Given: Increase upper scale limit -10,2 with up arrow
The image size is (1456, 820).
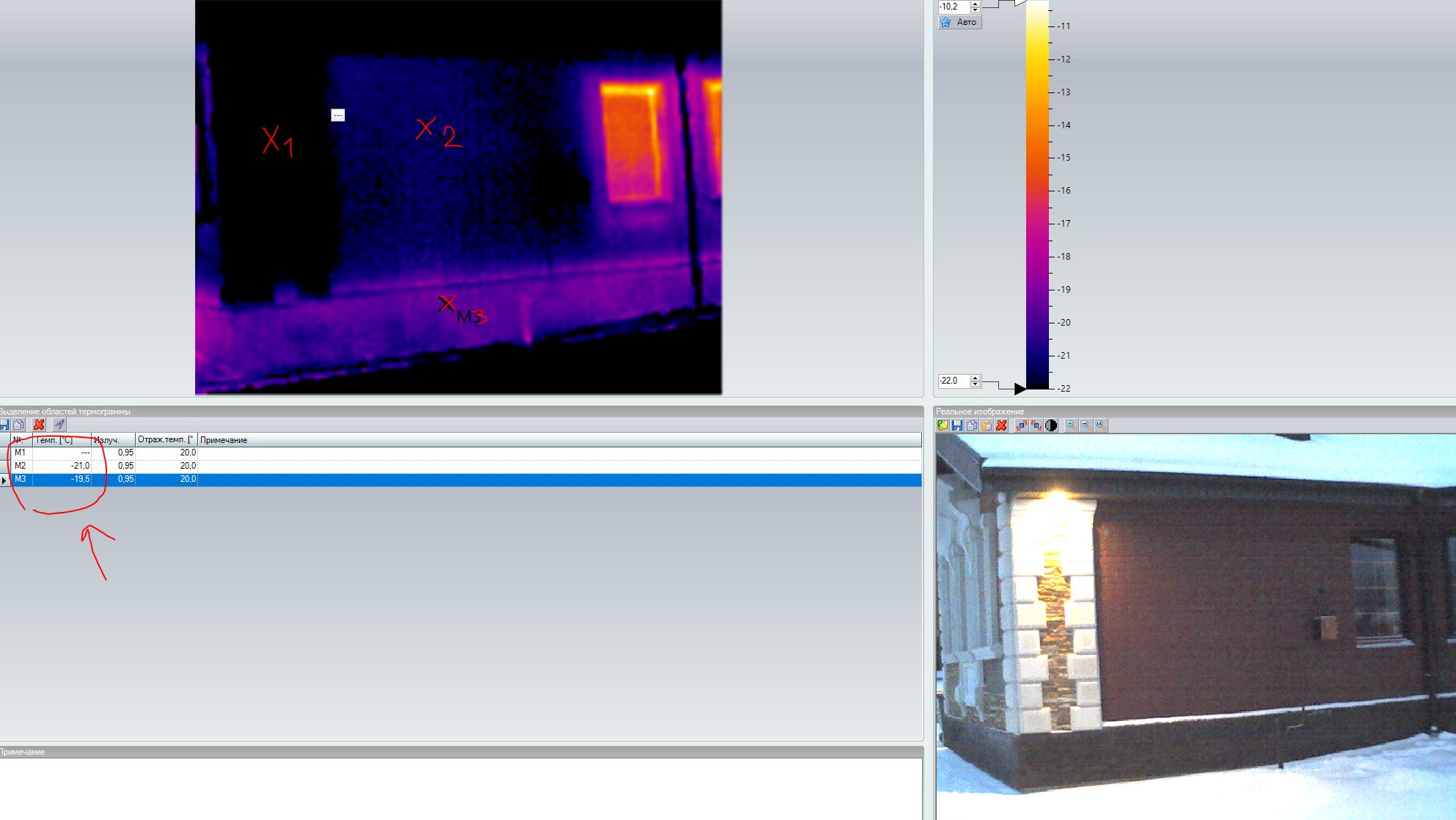Looking at the screenshot, I should coord(975,4).
